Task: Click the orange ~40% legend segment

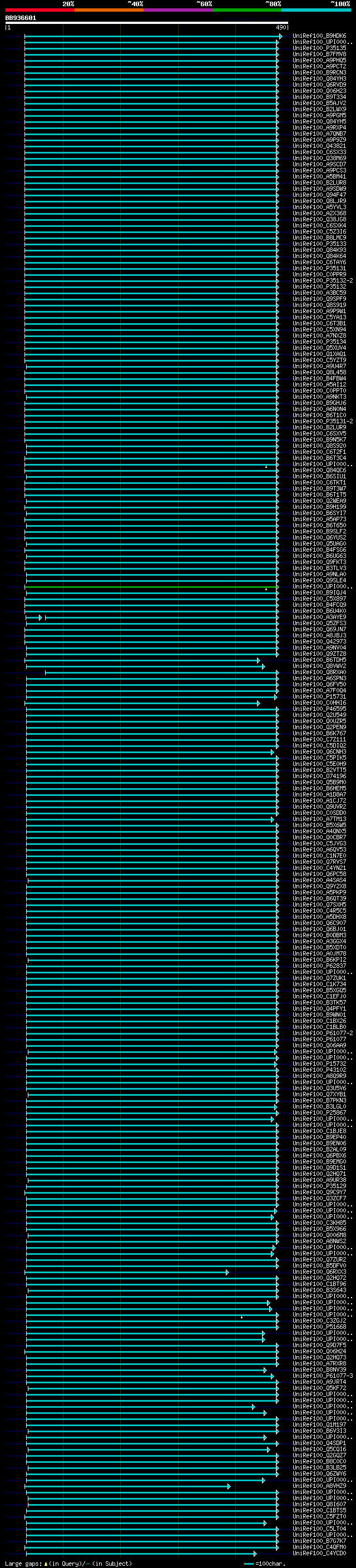Action: point(109,10)
